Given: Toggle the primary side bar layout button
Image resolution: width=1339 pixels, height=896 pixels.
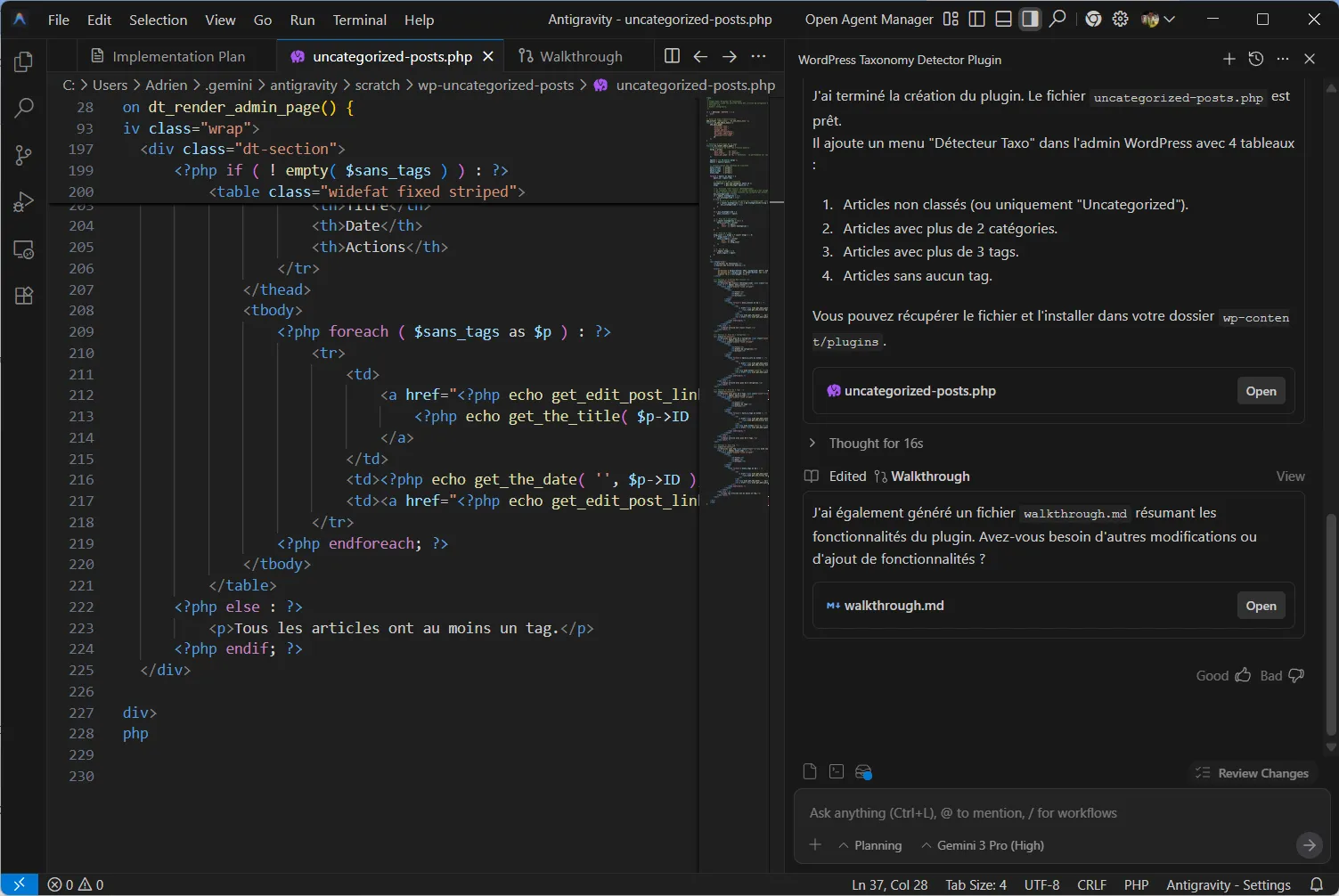Looking at the screenshot, I should click(x=976, y=19).
